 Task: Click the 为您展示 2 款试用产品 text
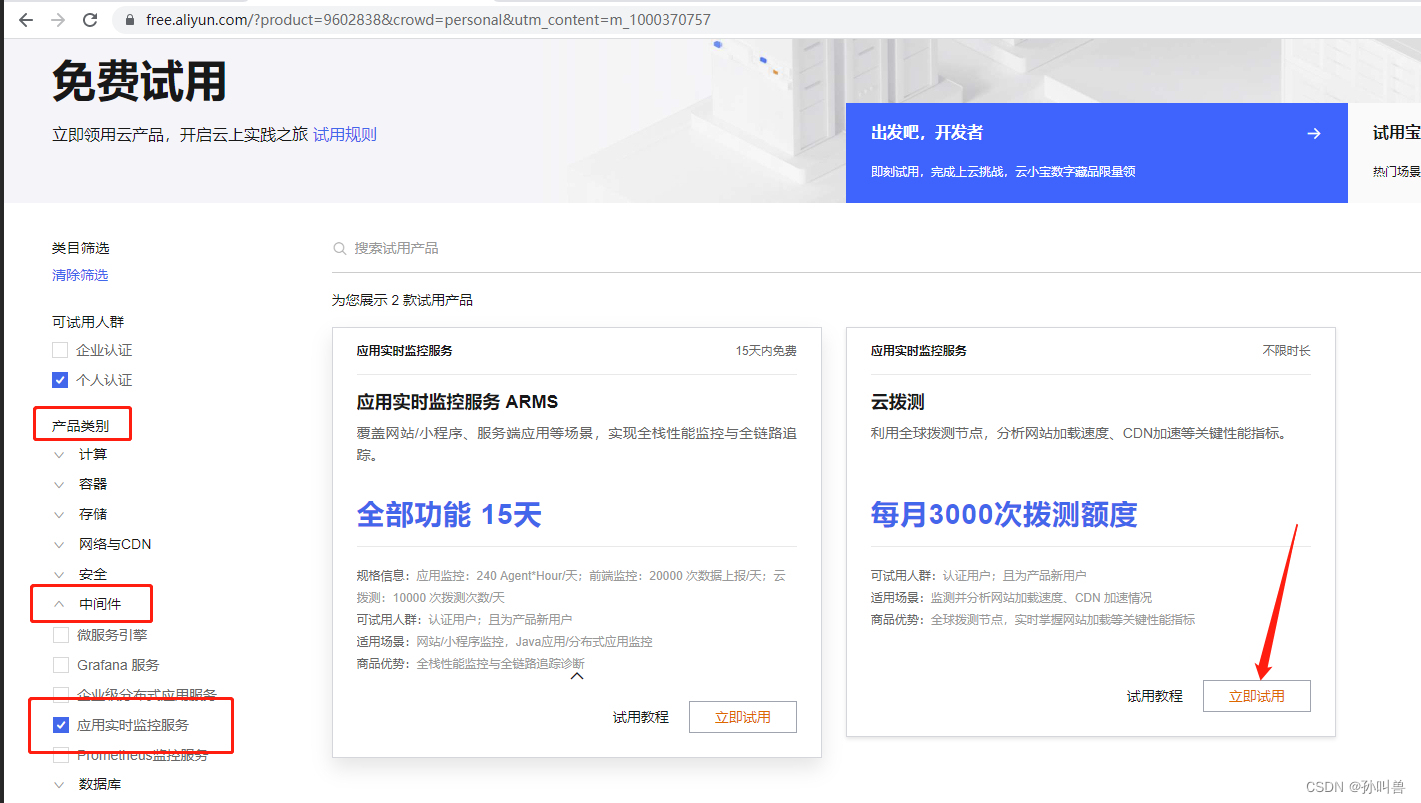coord(402,300)
